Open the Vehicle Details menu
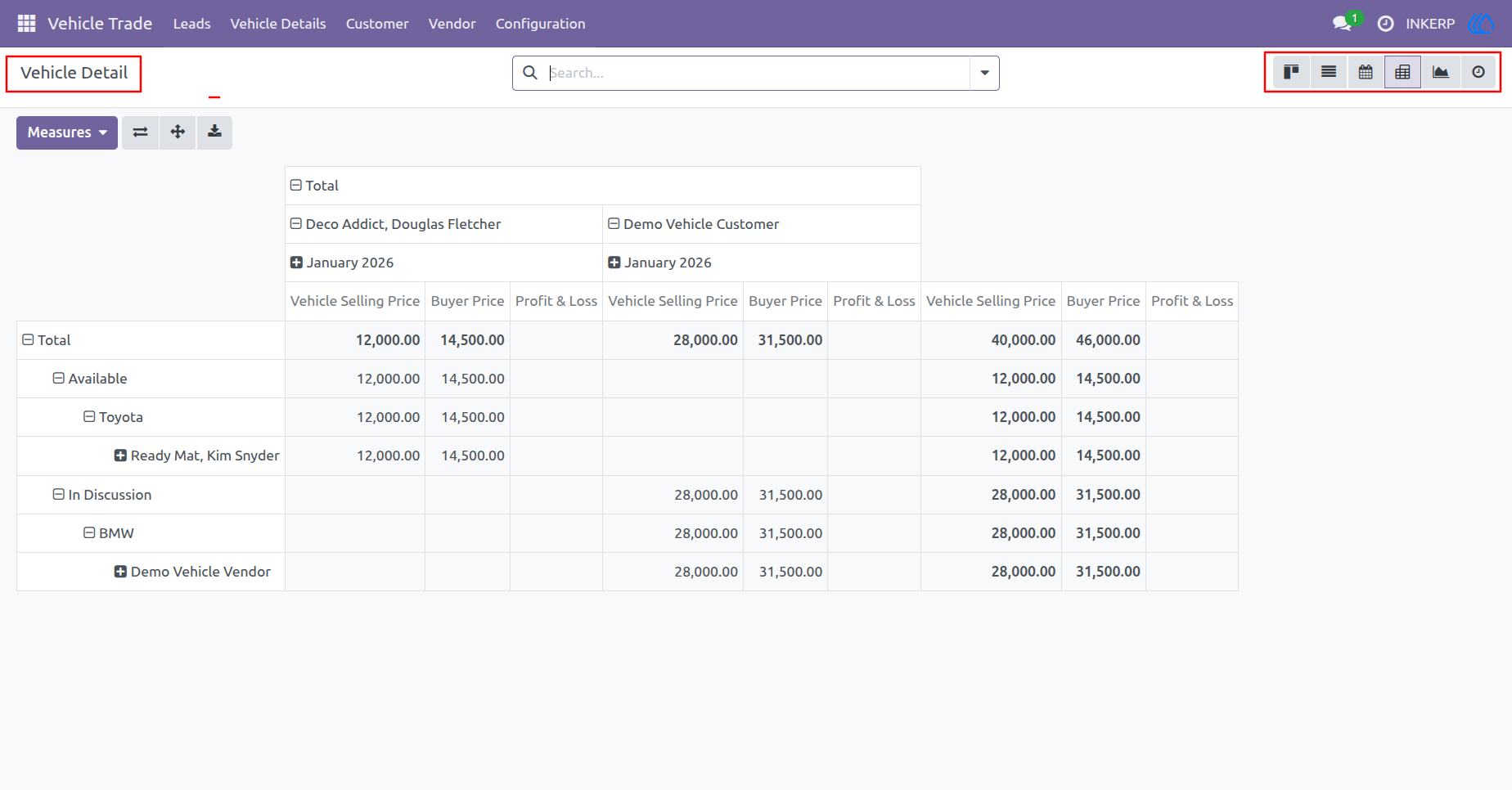The height and width of the screenshot is (790, 1512). tap(278, 24)
